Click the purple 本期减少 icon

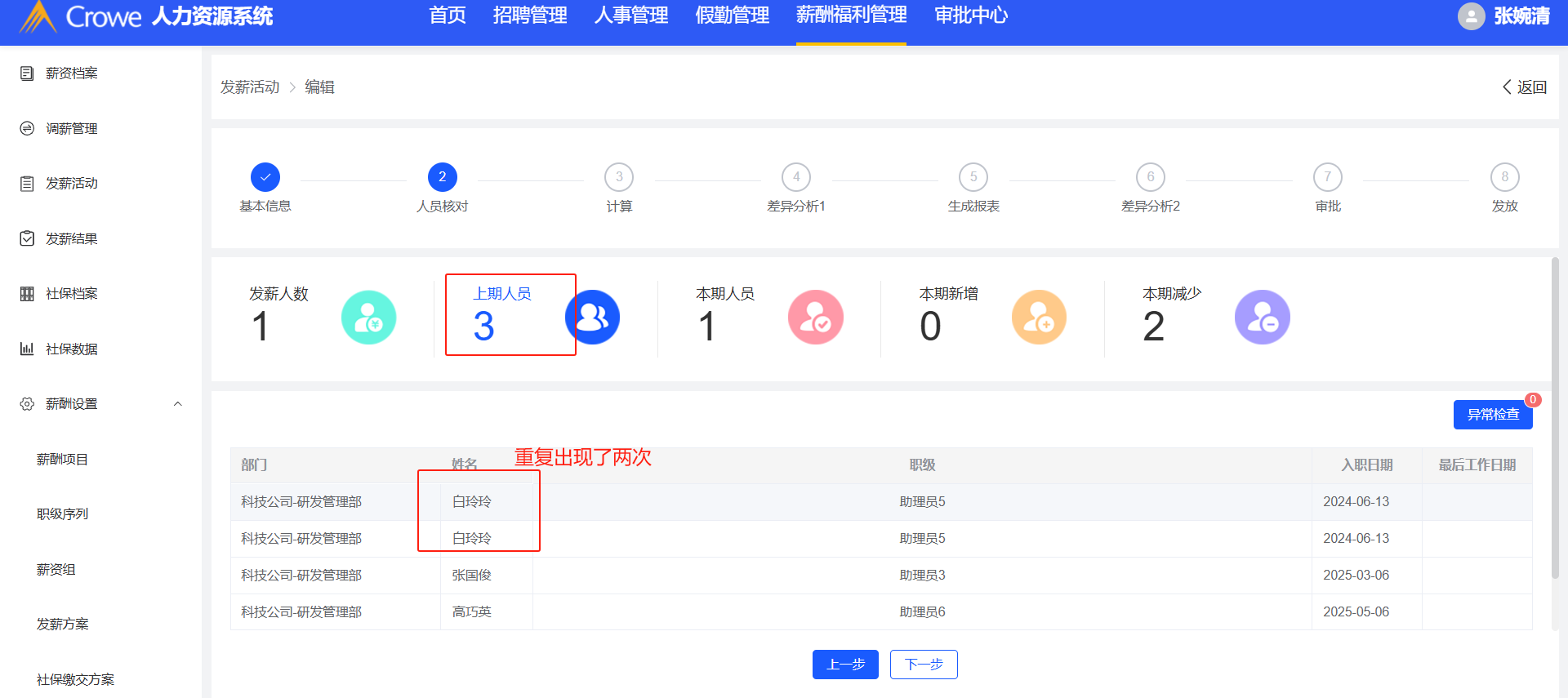[x=1262, y=318]
